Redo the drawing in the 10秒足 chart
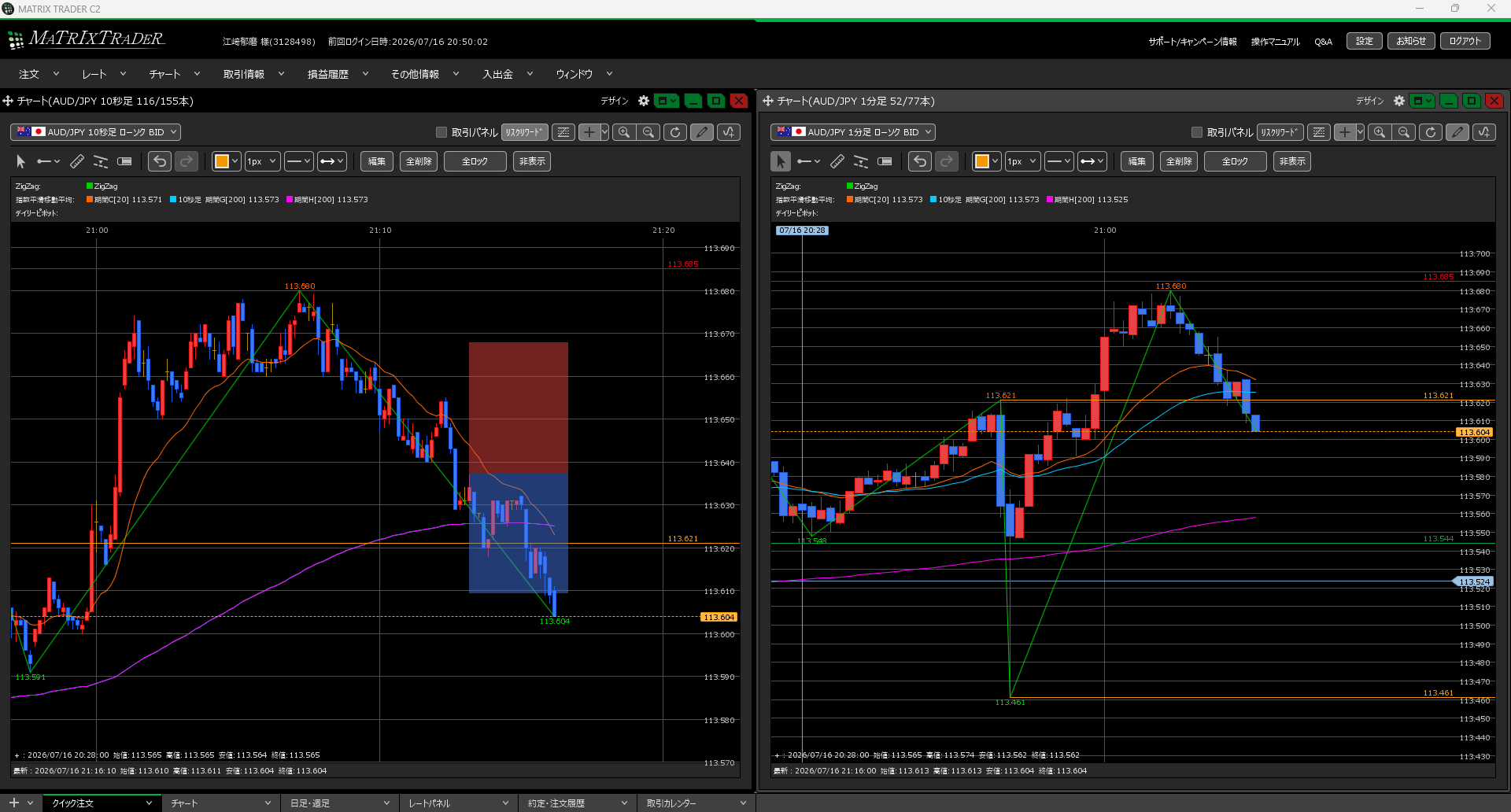Image resolution: width=1511 pixels, height=812 pixels. click(187, 161)
